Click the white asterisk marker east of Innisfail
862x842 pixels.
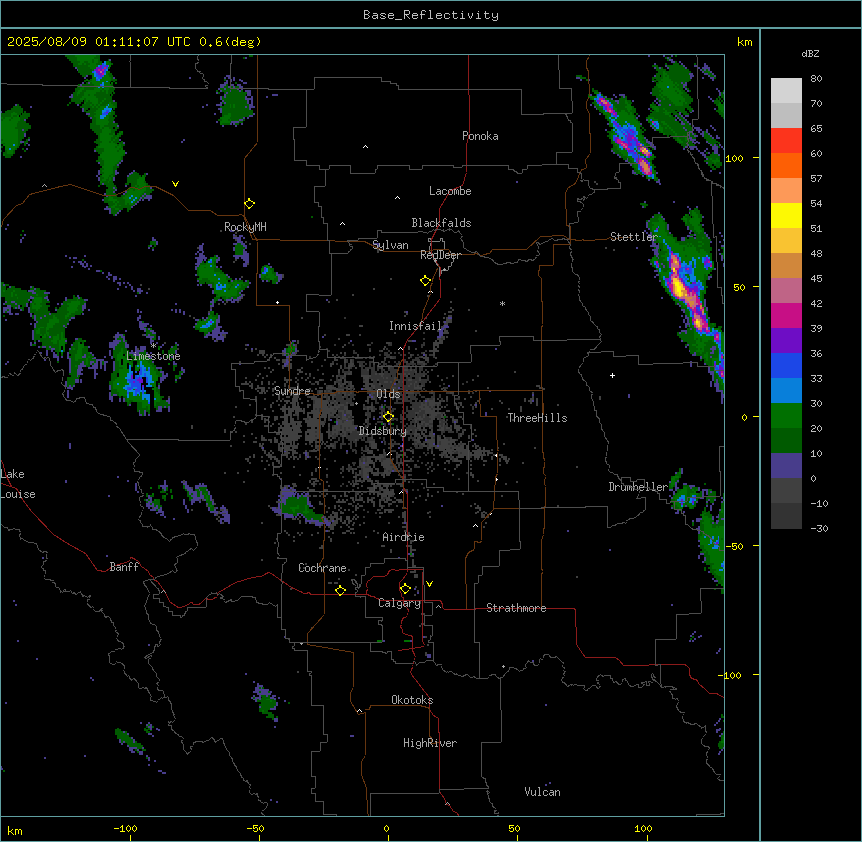pyautogui.click(x=502, y=303)
